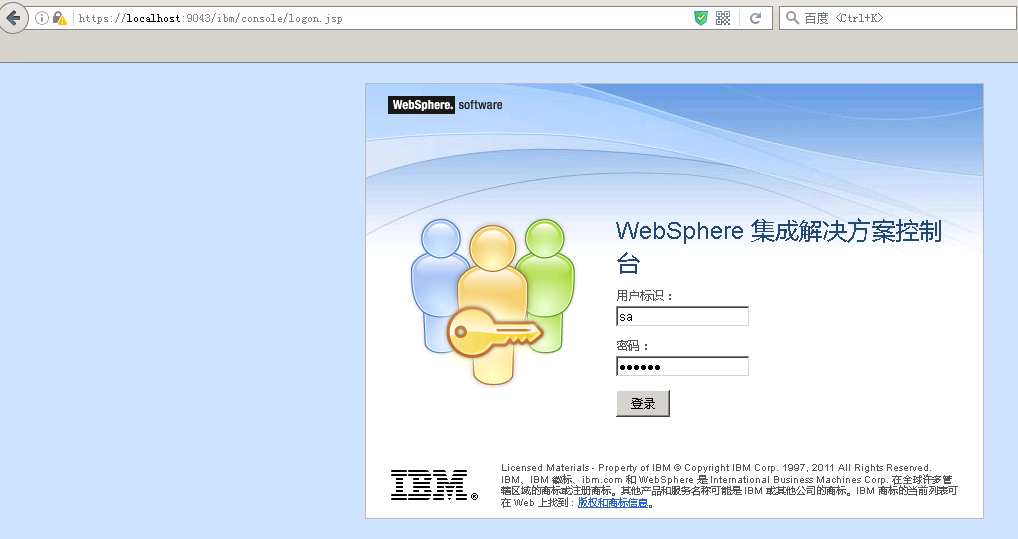The height and width of the screenshot is (539, 1018).
Task: Open the 版权和商标信息 link
Action: click(x=613, y=503)
